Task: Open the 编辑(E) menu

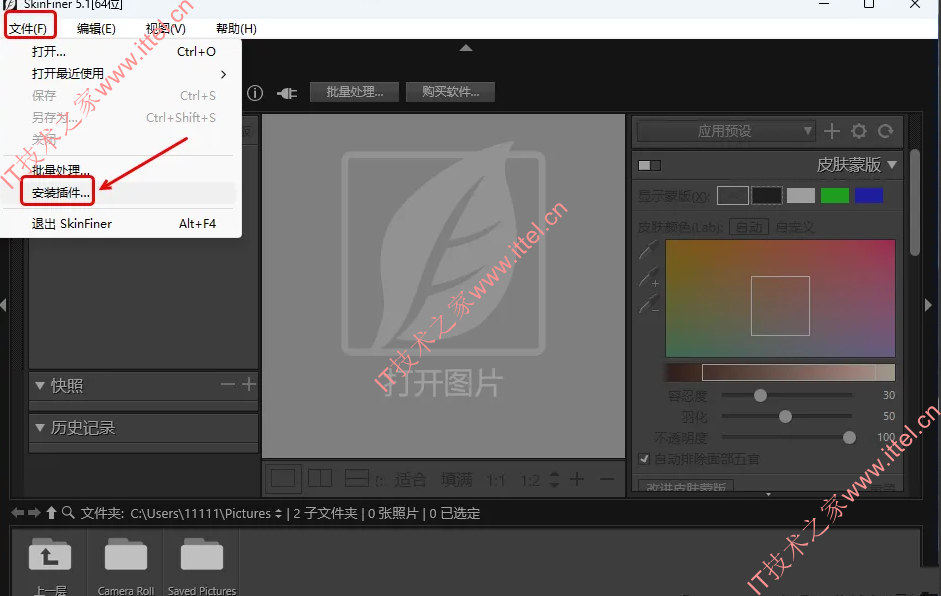Action: [x=96, y=28]
